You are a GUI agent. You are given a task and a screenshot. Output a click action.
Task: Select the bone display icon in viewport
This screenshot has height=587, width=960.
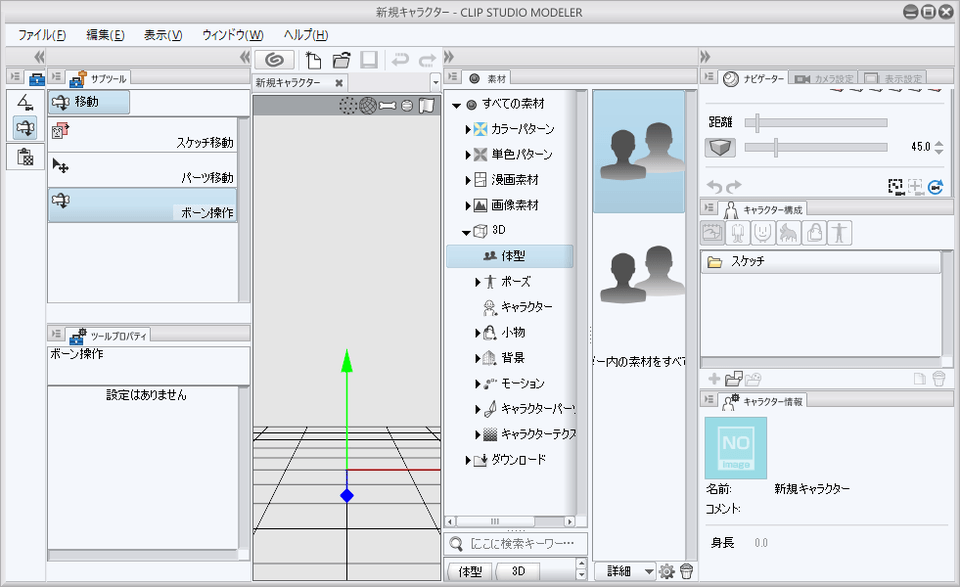click(x=387, y=106)
